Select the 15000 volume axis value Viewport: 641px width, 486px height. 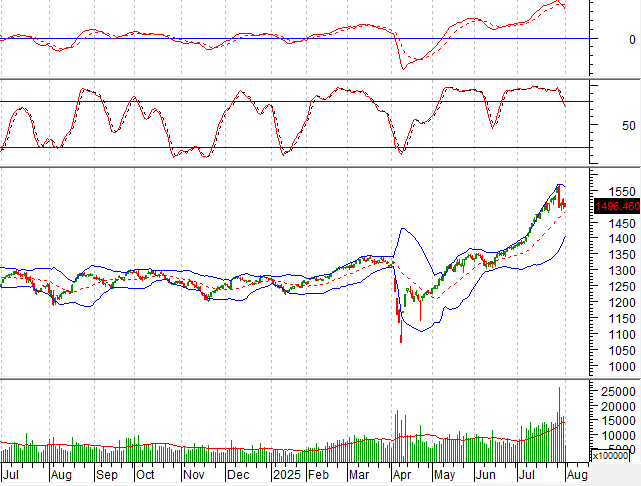[x=618, y=421]
